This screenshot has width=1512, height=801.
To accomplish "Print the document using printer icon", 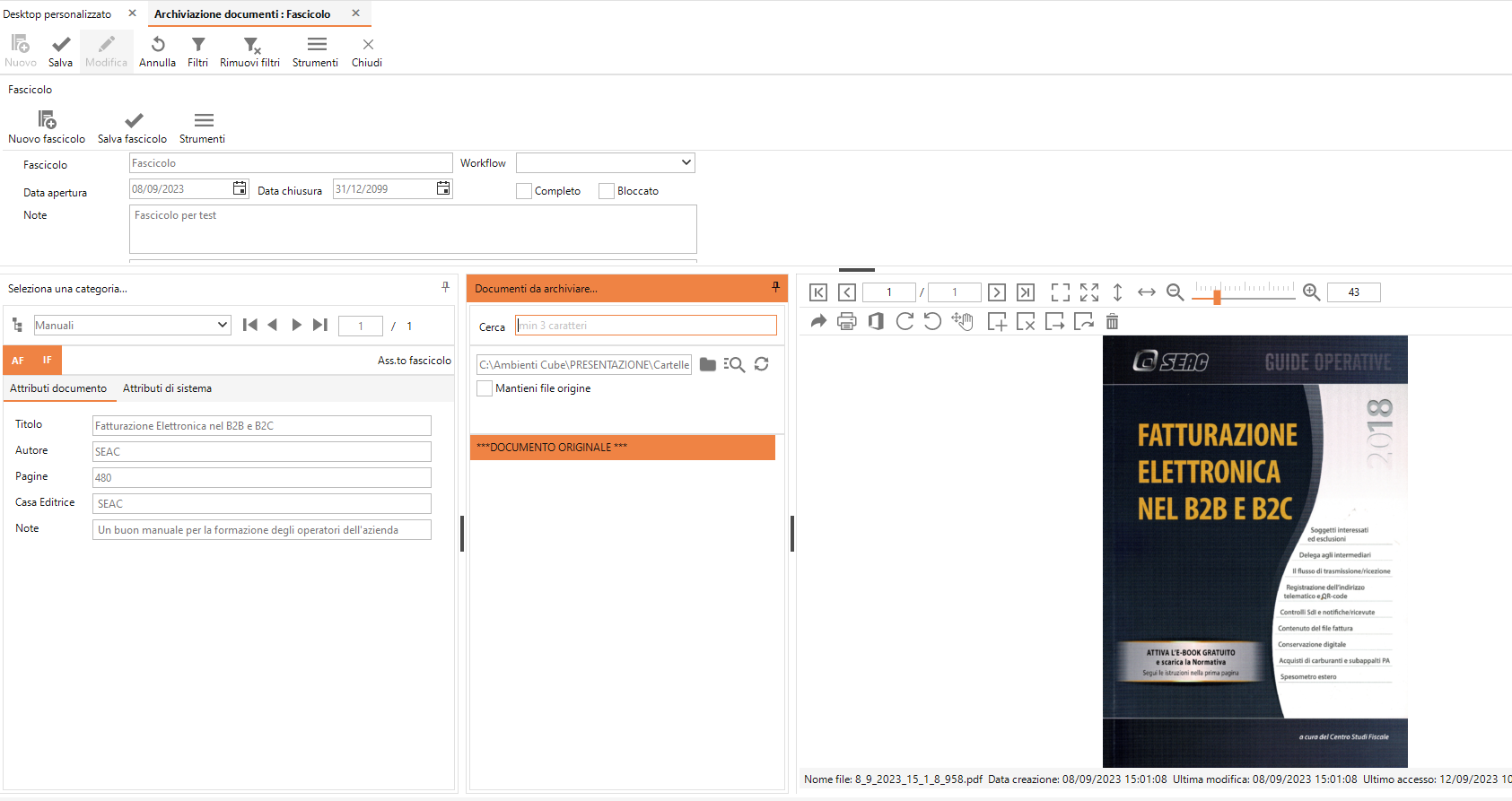I will 847,321.
